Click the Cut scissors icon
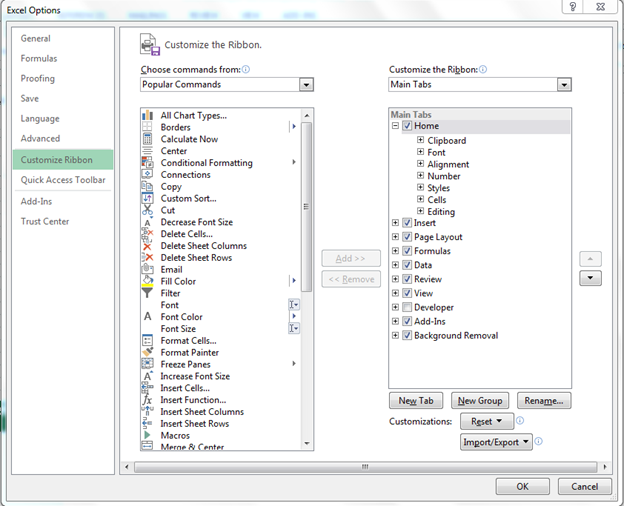 point(147,210)
